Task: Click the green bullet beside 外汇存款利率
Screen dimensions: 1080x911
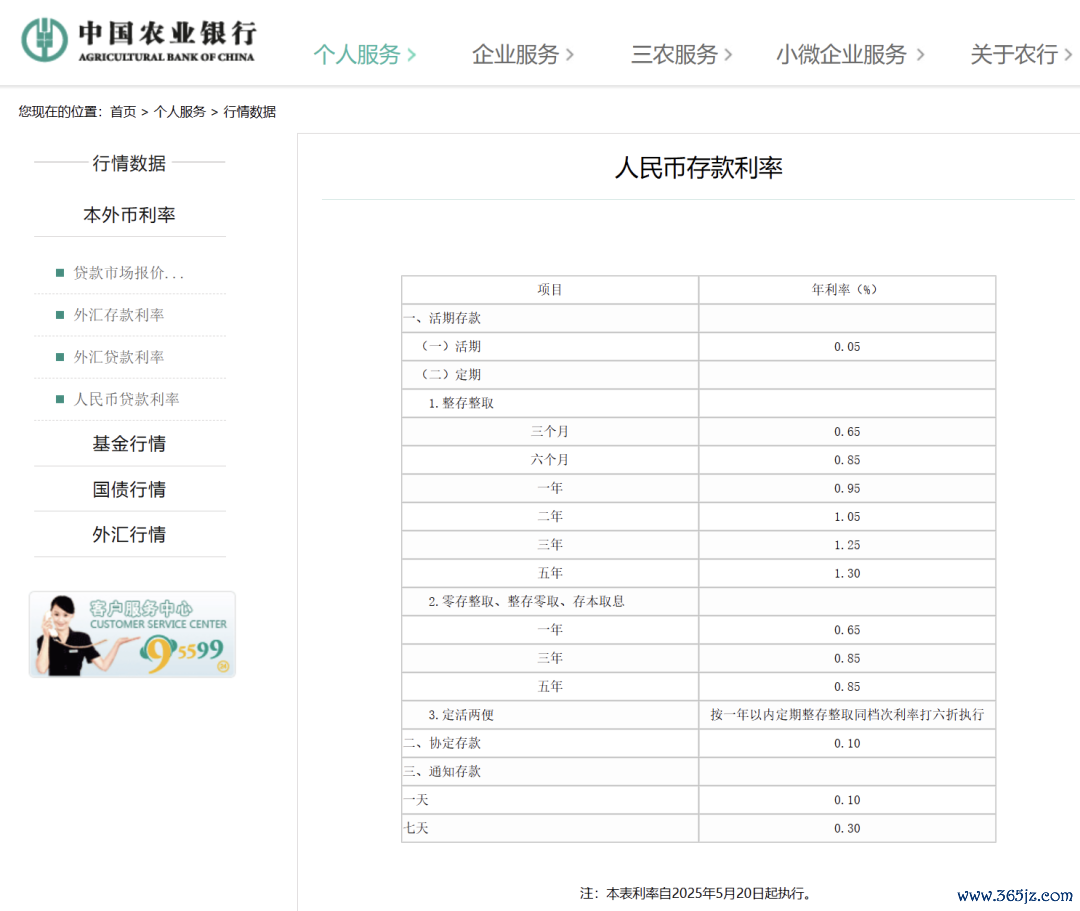Action: [x=60, y=315]
